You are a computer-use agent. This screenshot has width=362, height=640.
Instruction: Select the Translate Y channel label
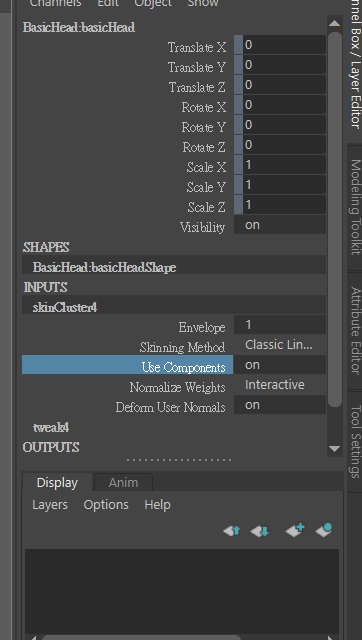[197, 67]
